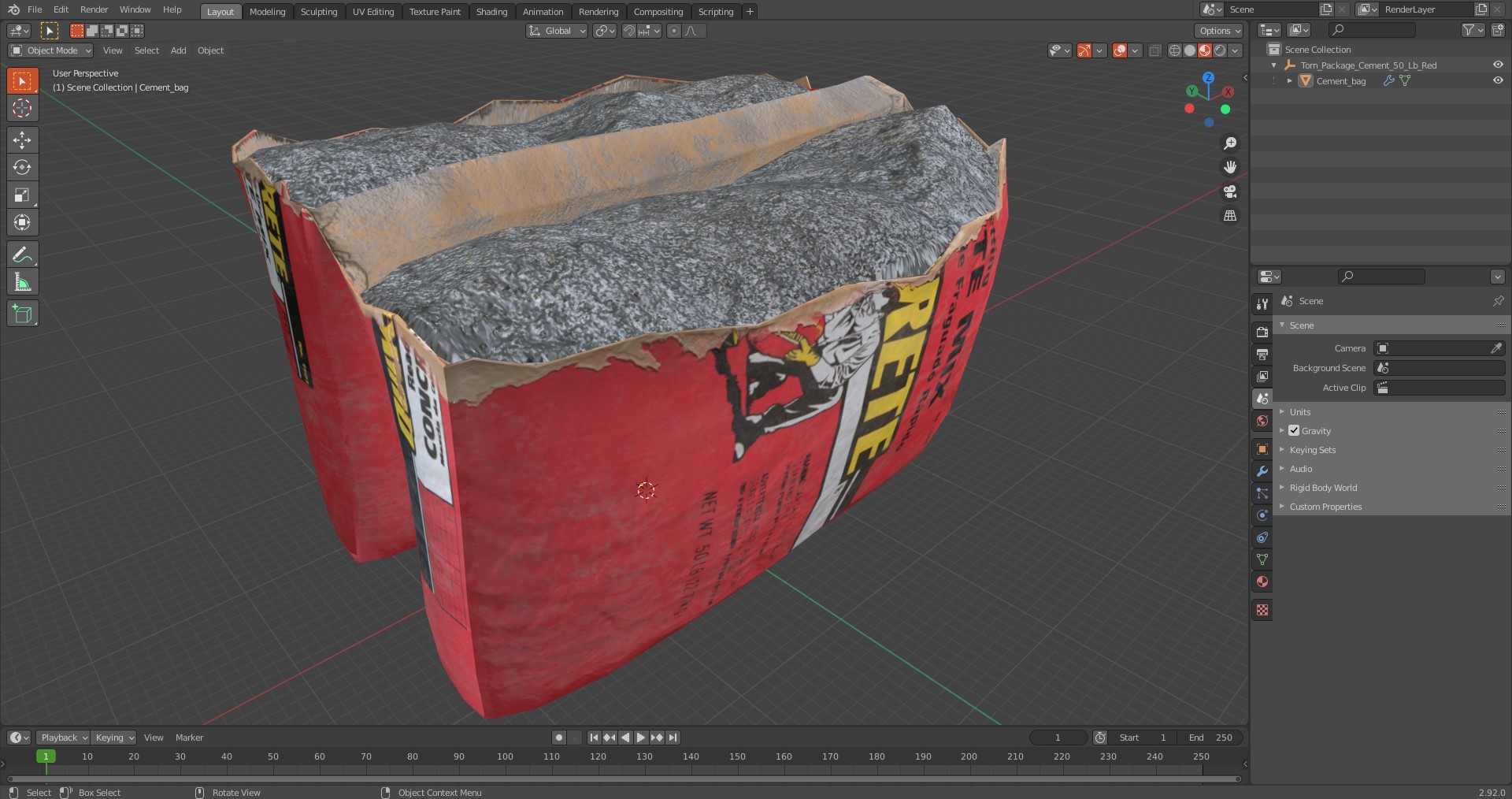Screen dimensions: 1512x799
Task: Open the Playback dropdown
Action: click(x=63, y=738)
